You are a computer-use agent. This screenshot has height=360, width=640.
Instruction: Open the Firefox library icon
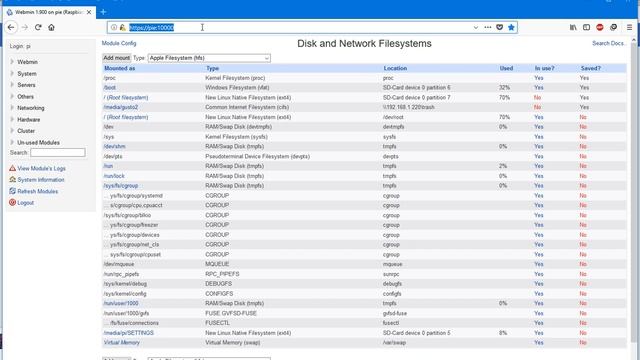573,27
